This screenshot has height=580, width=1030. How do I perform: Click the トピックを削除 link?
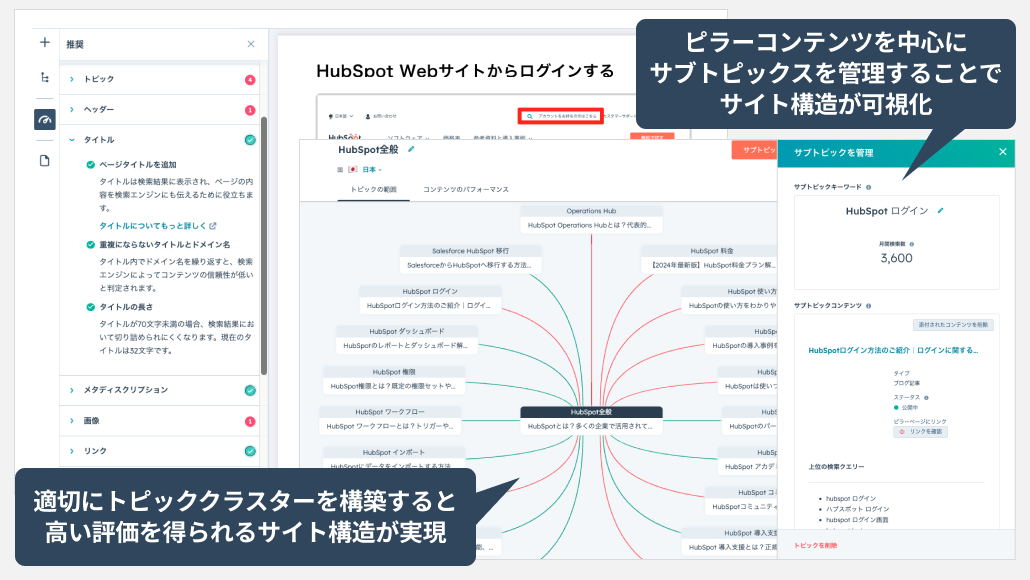pos(815,545)
